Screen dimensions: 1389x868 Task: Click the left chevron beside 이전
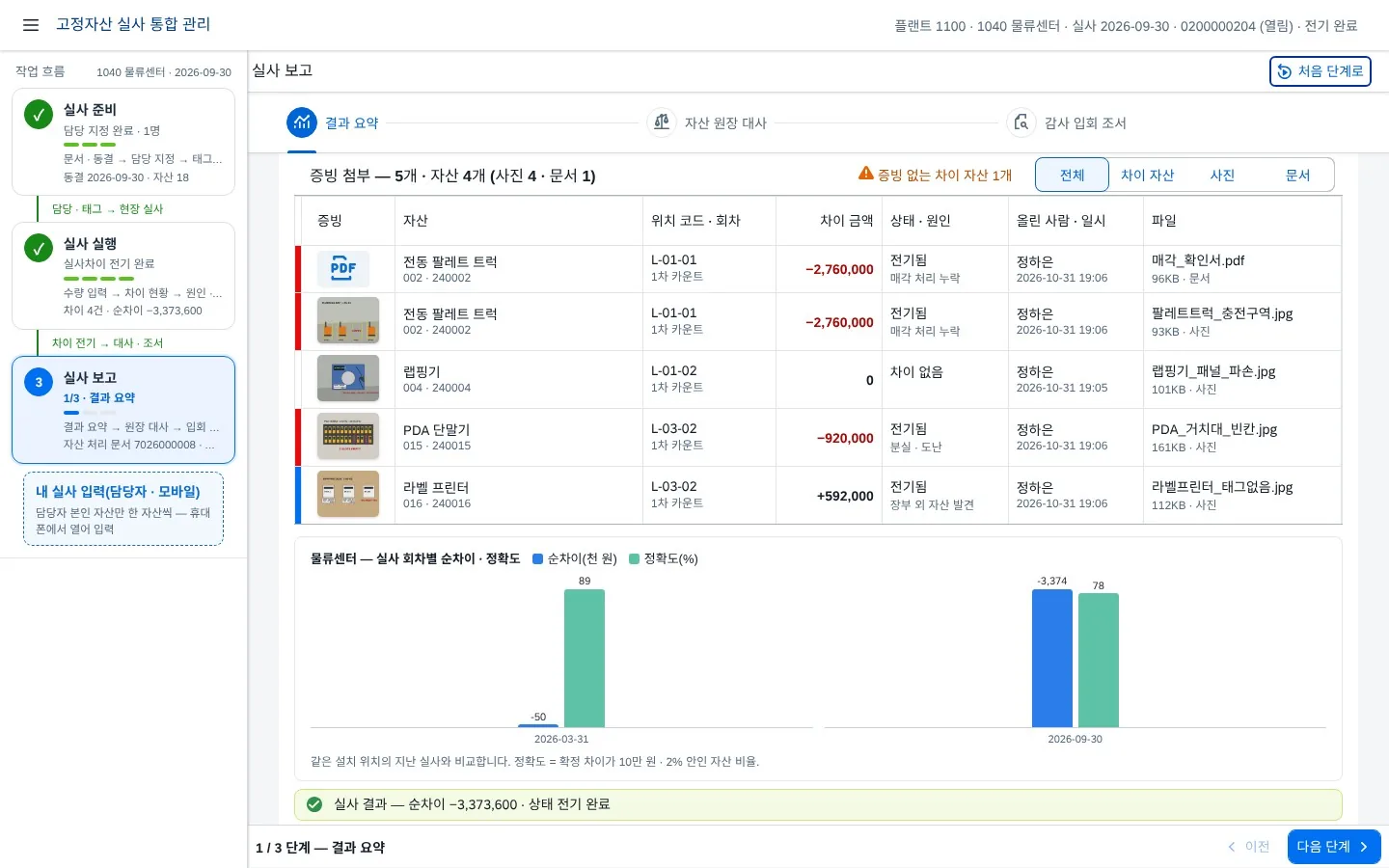1232,847
